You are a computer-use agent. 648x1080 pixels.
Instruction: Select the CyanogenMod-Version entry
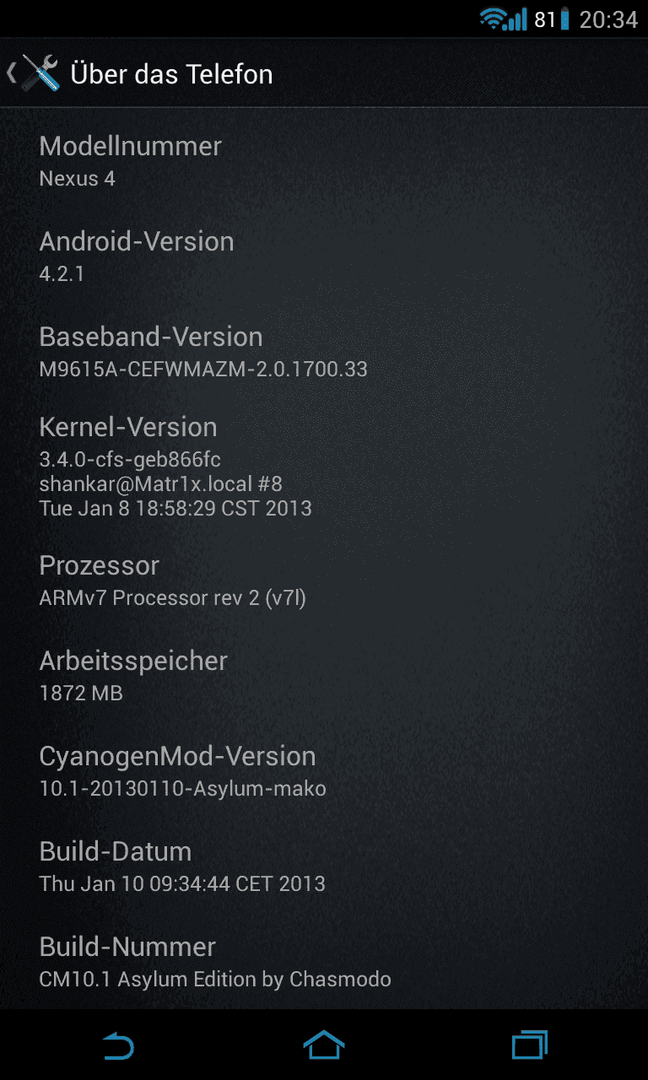324,771
